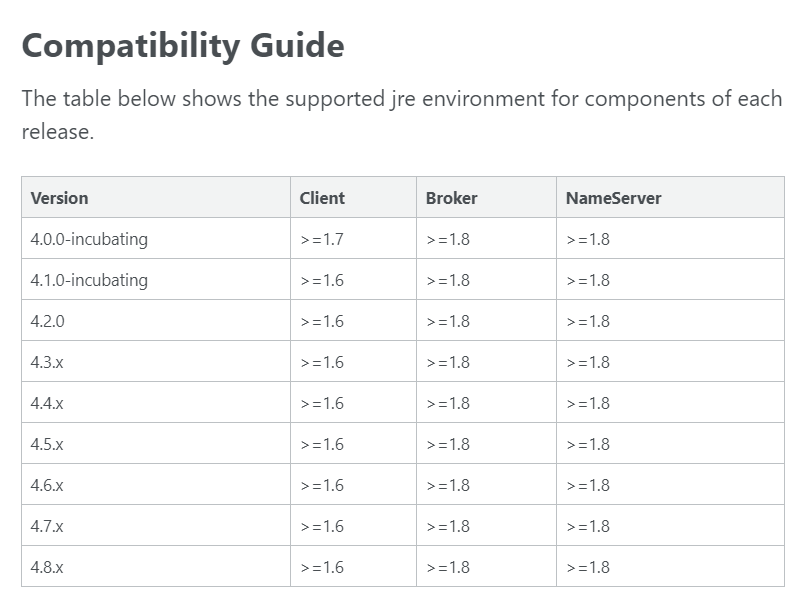Click the 4.3.x version cell
The image size is (812, 608).
click(47, 362)
